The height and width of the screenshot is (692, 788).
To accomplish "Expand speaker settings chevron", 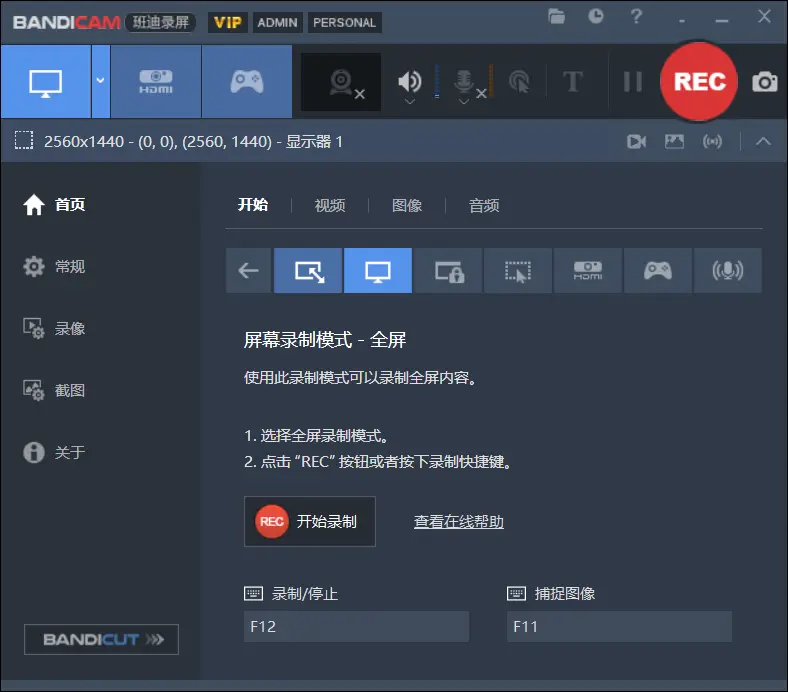I will 410,102.
